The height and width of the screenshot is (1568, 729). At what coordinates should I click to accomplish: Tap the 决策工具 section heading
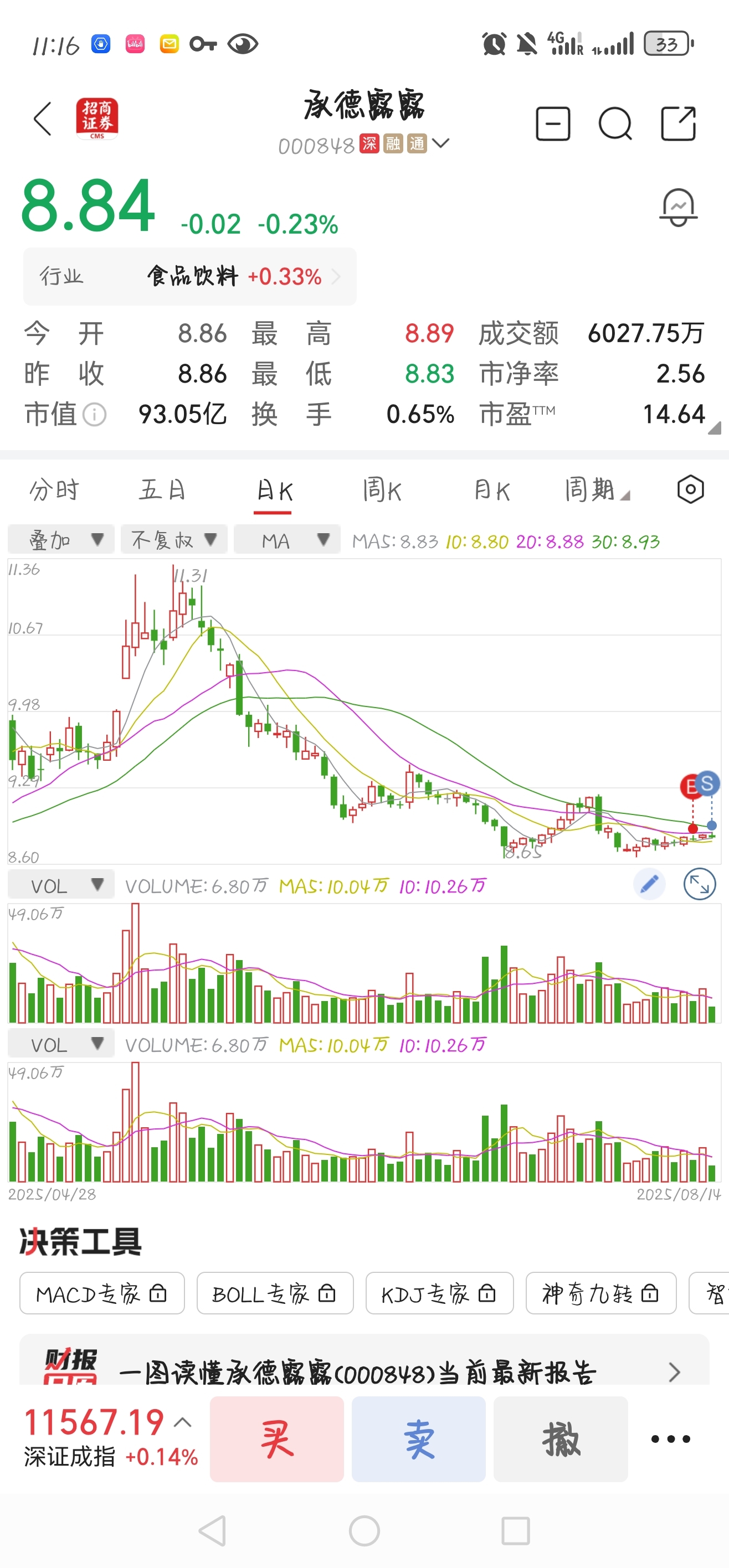click(x=80, y=1241)
